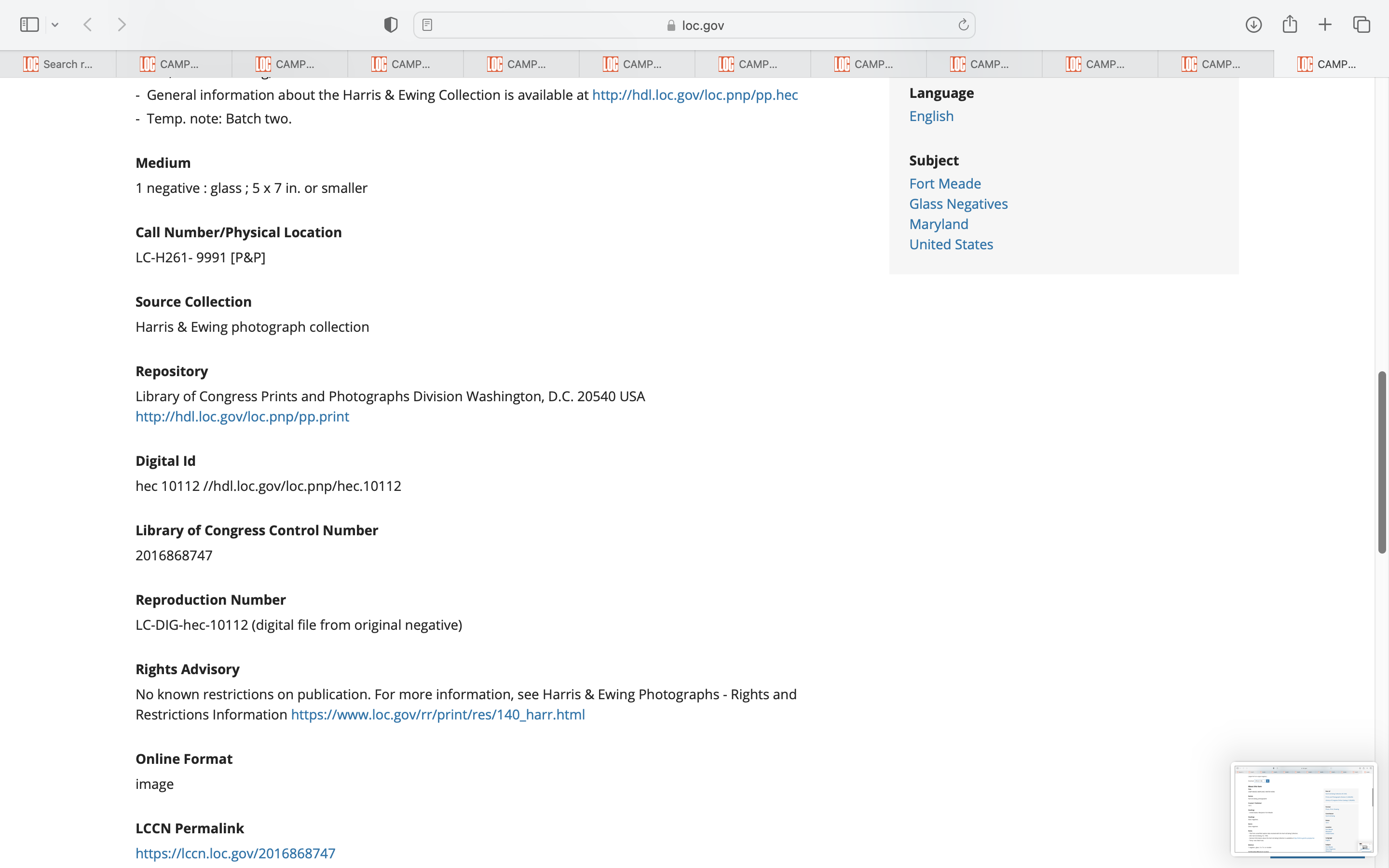Image resolution: width=1389 pixels, height=868 pixels.
Task: Go forward with the forward arrow
Action: pos(122,25)
